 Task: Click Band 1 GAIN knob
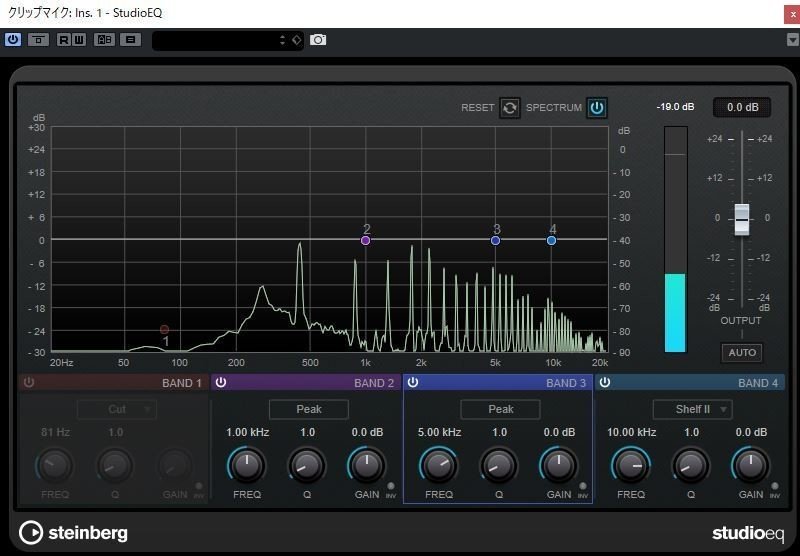175,465
